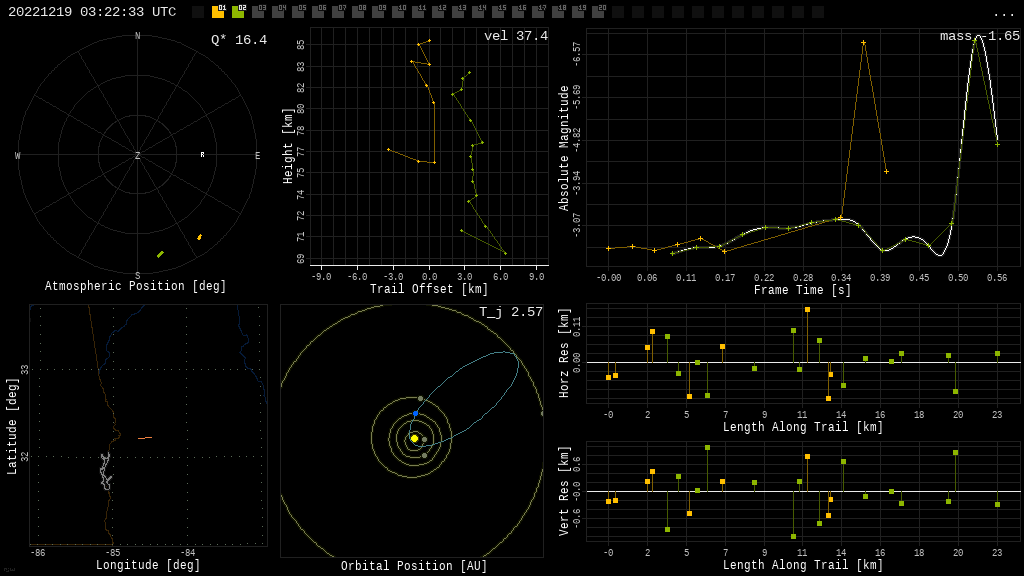This screenshot has width=1024, height=576.
Task: Click the blue Earth marker in orbit plot
Action: [416, 414]
